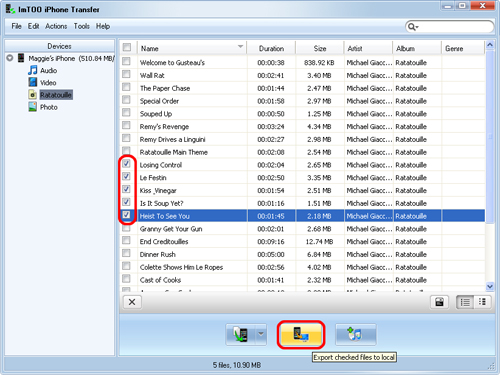
Task: Close the ImTOO iPhone Transfer window
Action: 482,6
